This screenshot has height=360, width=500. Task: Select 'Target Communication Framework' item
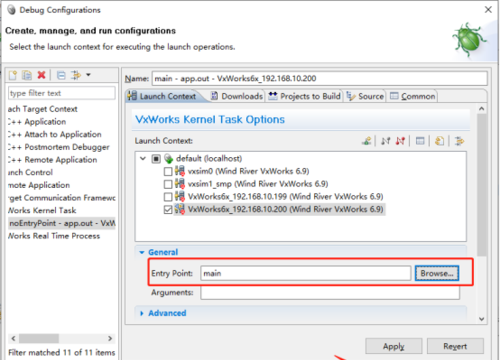(62, 198)
